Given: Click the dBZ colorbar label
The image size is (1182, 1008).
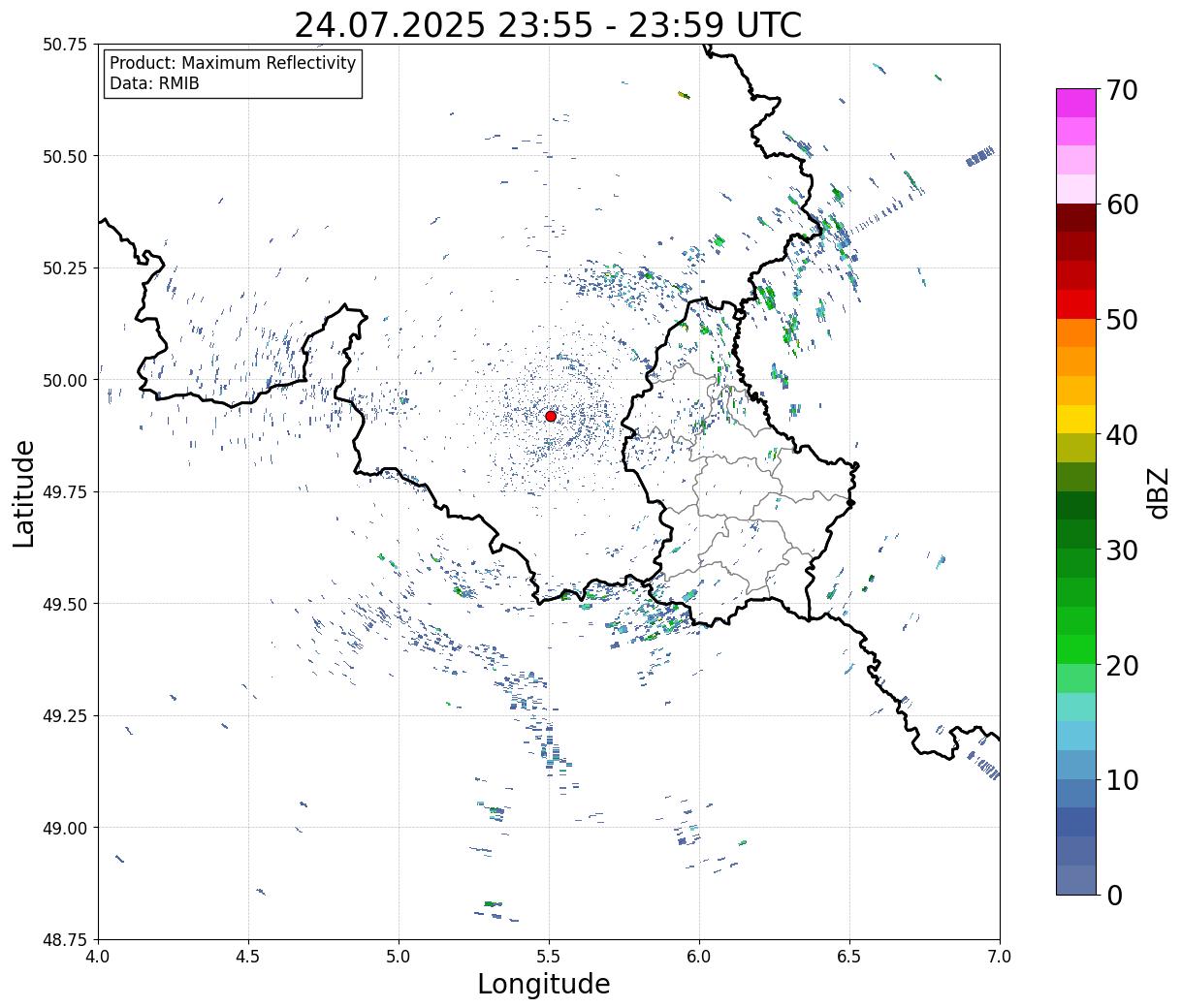Looking at the screenshot, I should click(x=1158, y=491).
